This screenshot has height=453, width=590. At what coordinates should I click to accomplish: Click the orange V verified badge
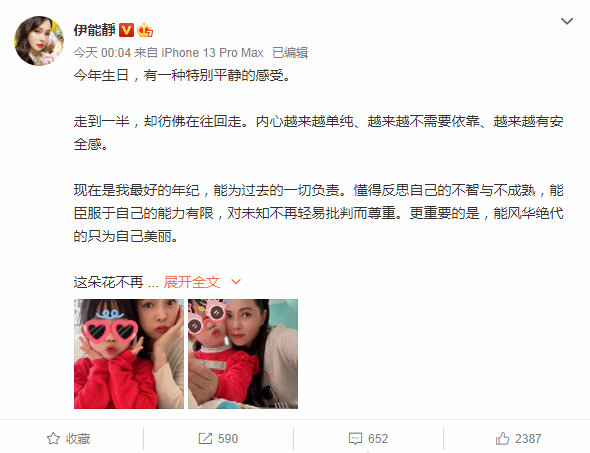[126, 30]
